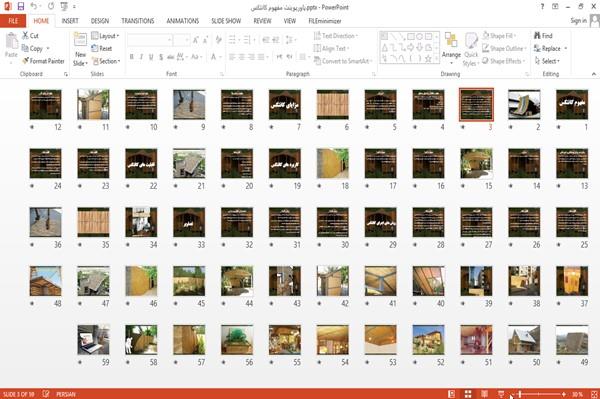Open Clipboard group dialog launcher
Image resolution: width=600 pixels, height=399 pixels.
66,74
